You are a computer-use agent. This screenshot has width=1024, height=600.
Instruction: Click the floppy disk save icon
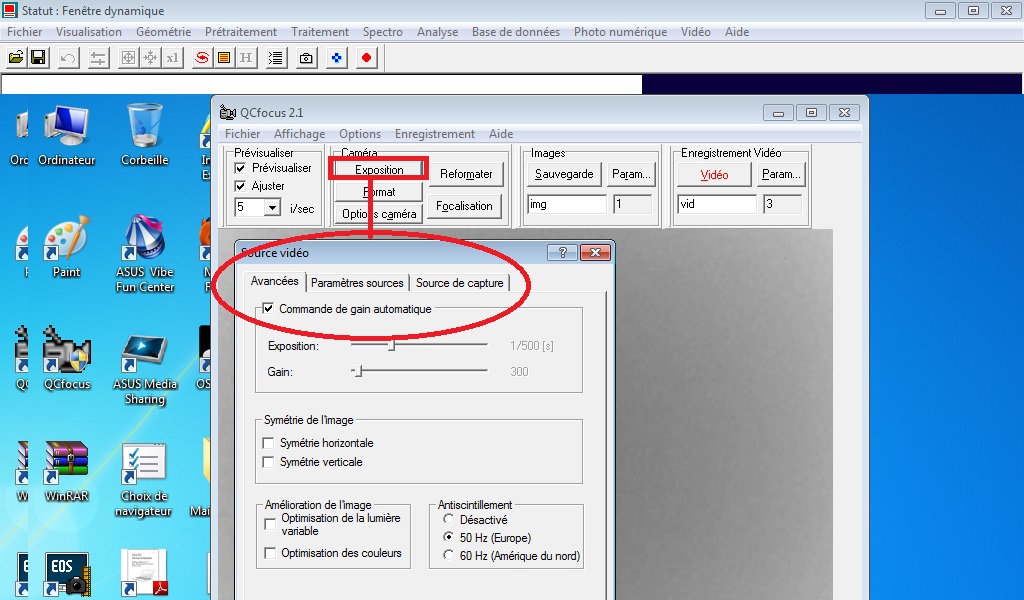point(39,58)
